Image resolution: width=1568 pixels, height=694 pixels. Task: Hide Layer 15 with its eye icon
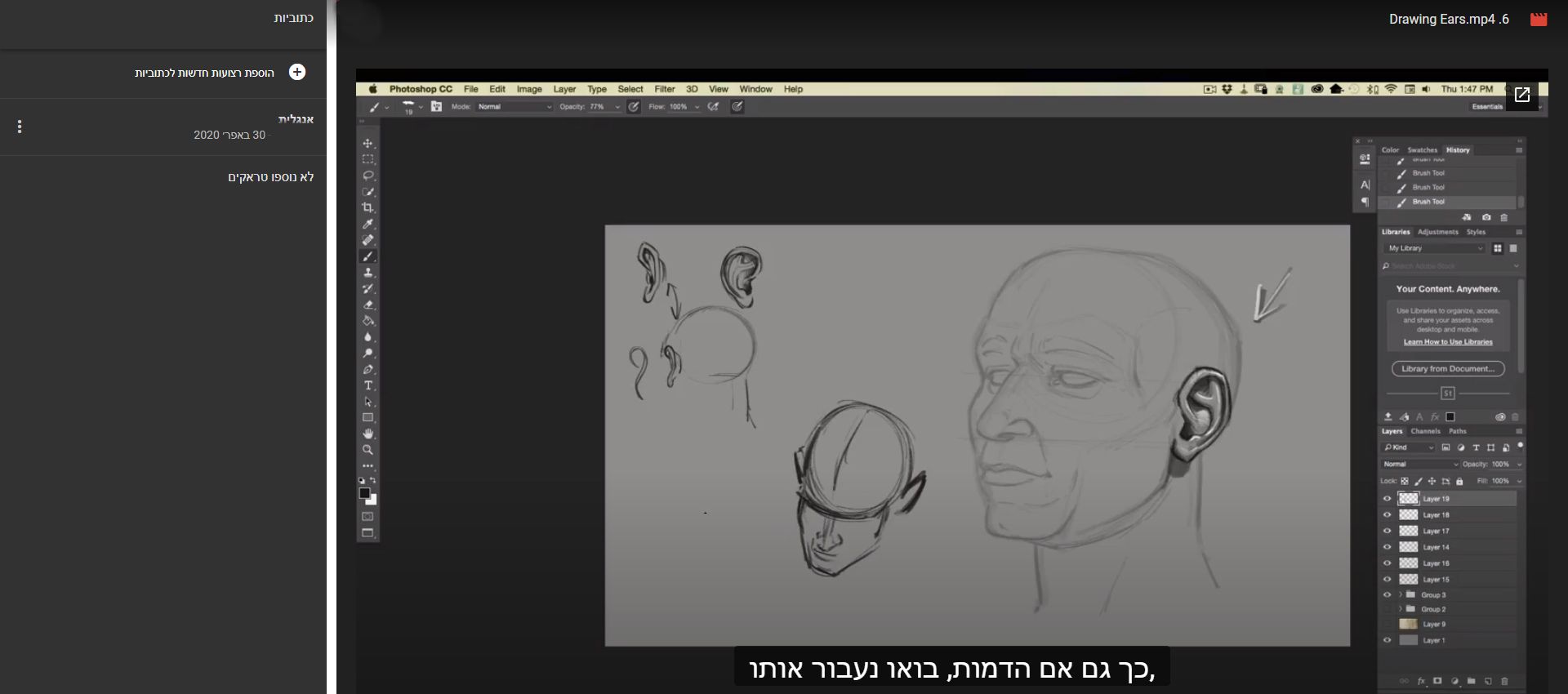point(1387,579)
